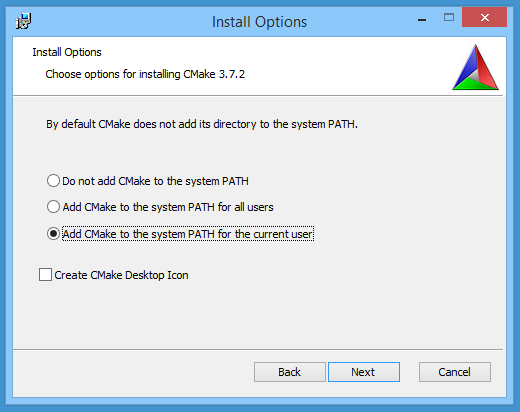Close the installer with the red X
The image size is (520, 412).
[484, 17]
